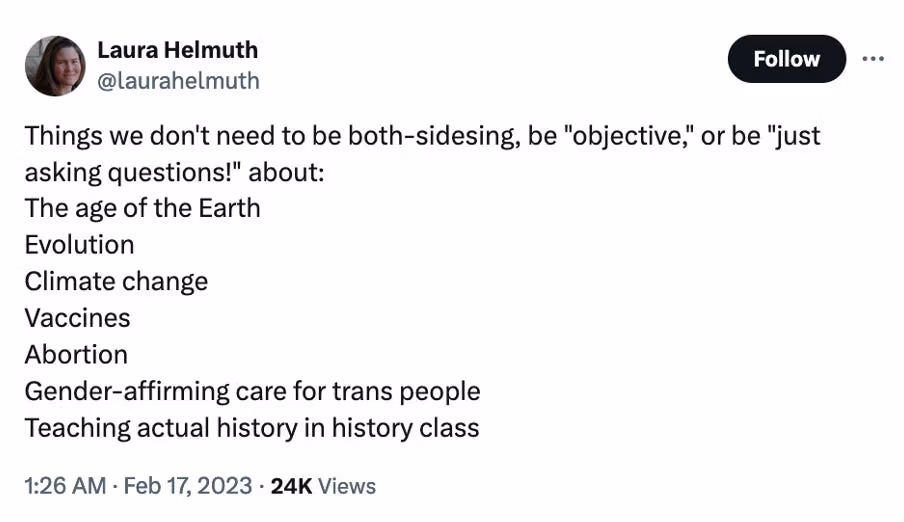Click the 'Climate change' line
This screenshot has height=522, width=904.
click(x=116, y=281)
